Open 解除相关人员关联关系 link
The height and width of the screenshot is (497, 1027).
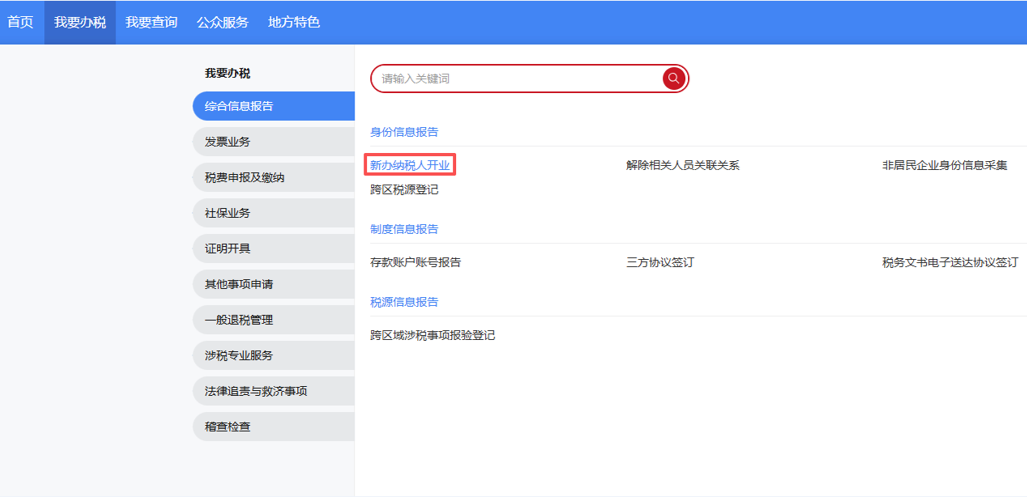coord(682,165)
